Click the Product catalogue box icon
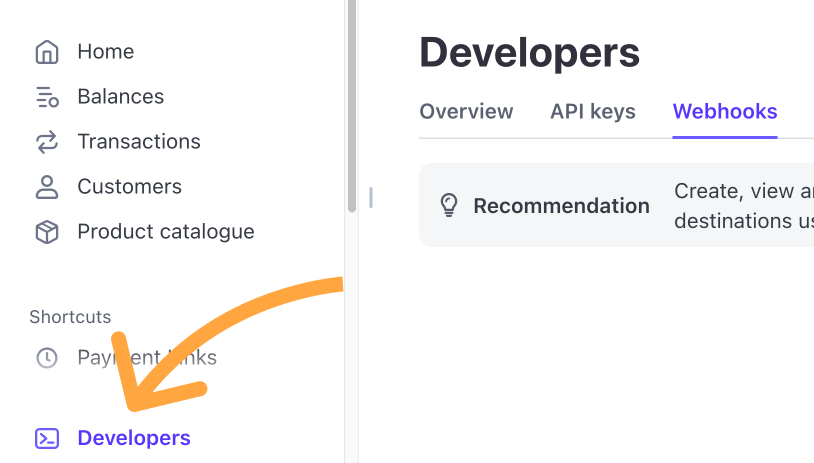814x463 pixels. click(47, 232)
